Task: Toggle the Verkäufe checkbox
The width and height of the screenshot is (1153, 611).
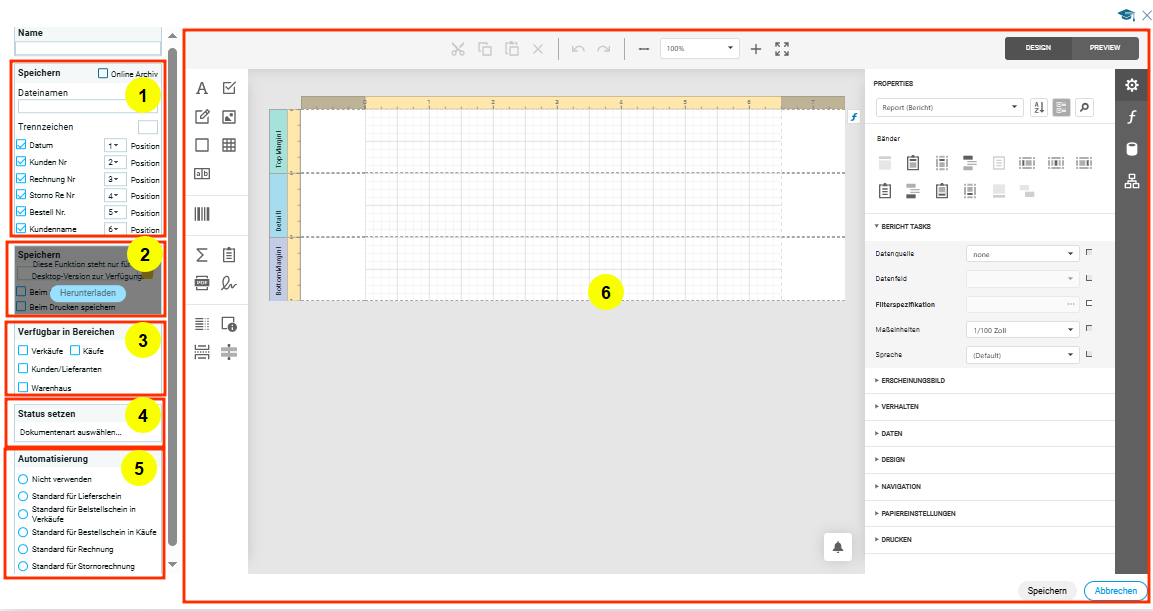Action: (x=23, y=351)
